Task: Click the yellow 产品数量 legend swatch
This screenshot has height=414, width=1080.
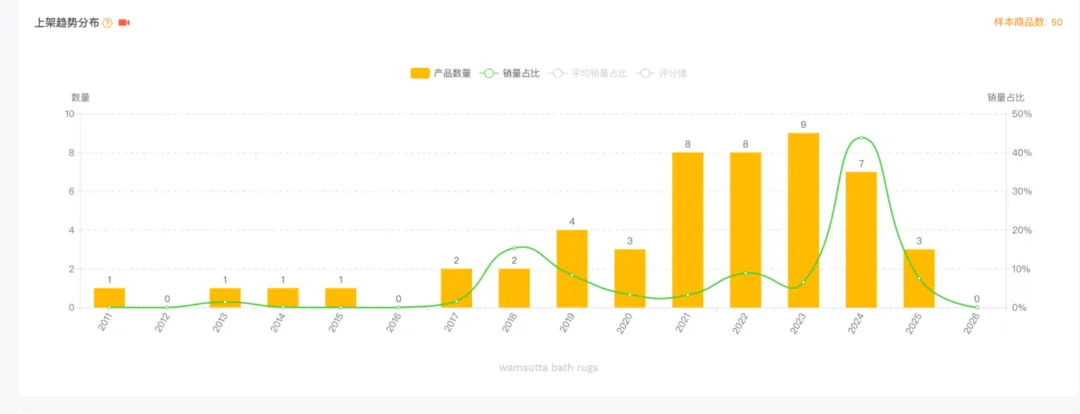Action: 419,73
